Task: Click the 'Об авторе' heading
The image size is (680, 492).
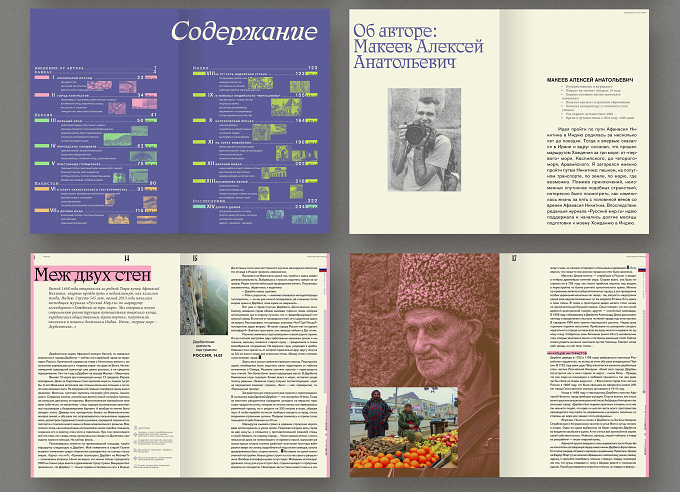Action: (x=395, y=31)
